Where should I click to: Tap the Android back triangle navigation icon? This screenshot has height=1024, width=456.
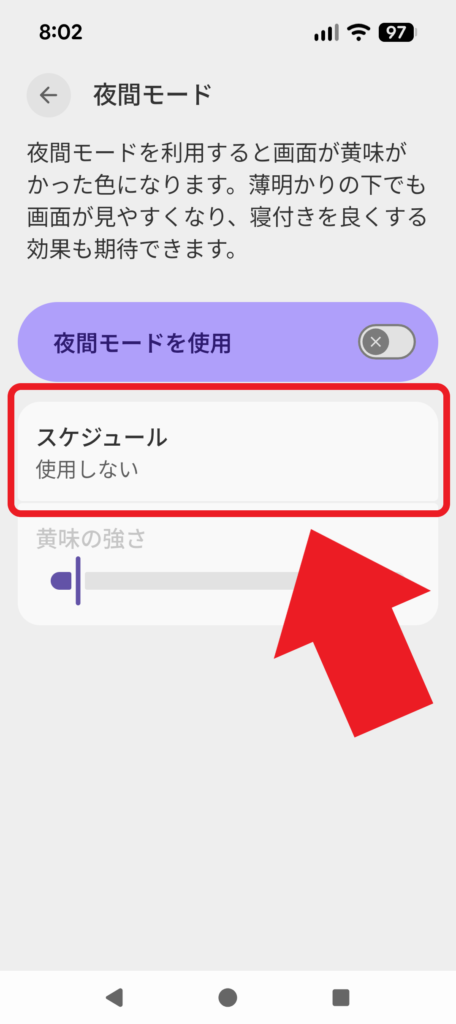pos(114,997)
